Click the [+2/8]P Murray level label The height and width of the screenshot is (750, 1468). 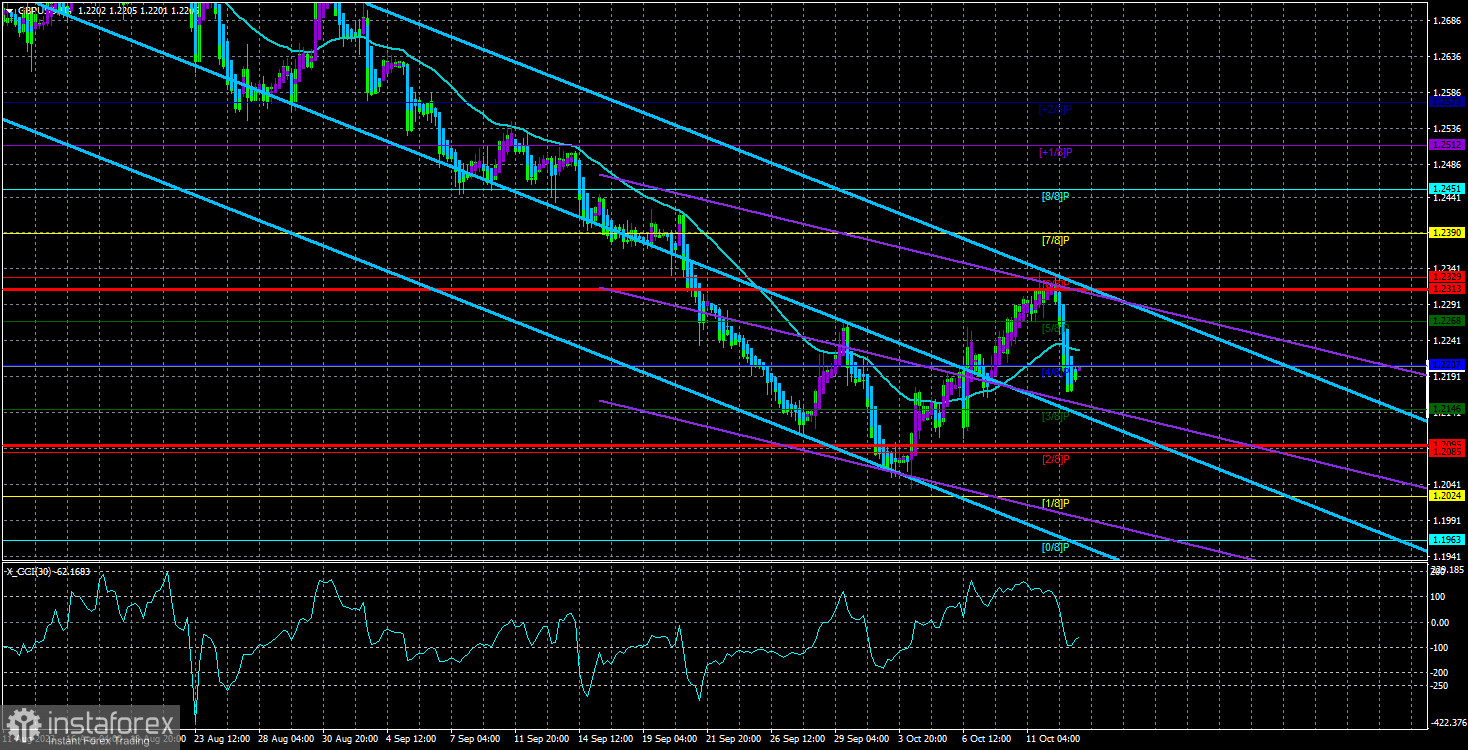pyautogui.click(x=1055, y=109)
